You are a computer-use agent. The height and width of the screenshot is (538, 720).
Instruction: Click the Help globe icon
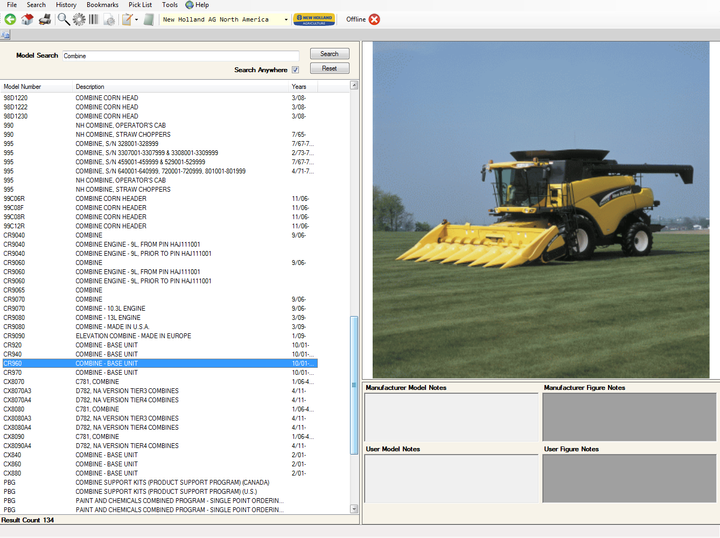pos(189,5)
